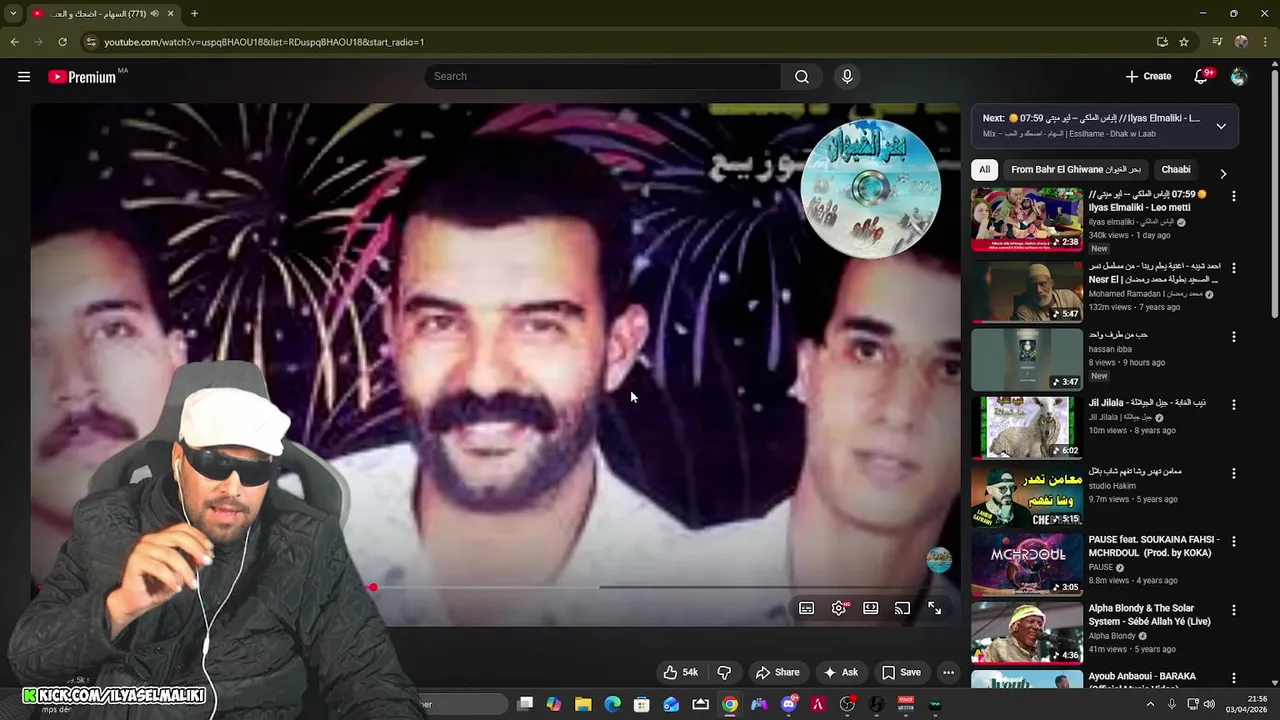
Task: Close the YouTube browser tab
Action: (x=171, y=14)
